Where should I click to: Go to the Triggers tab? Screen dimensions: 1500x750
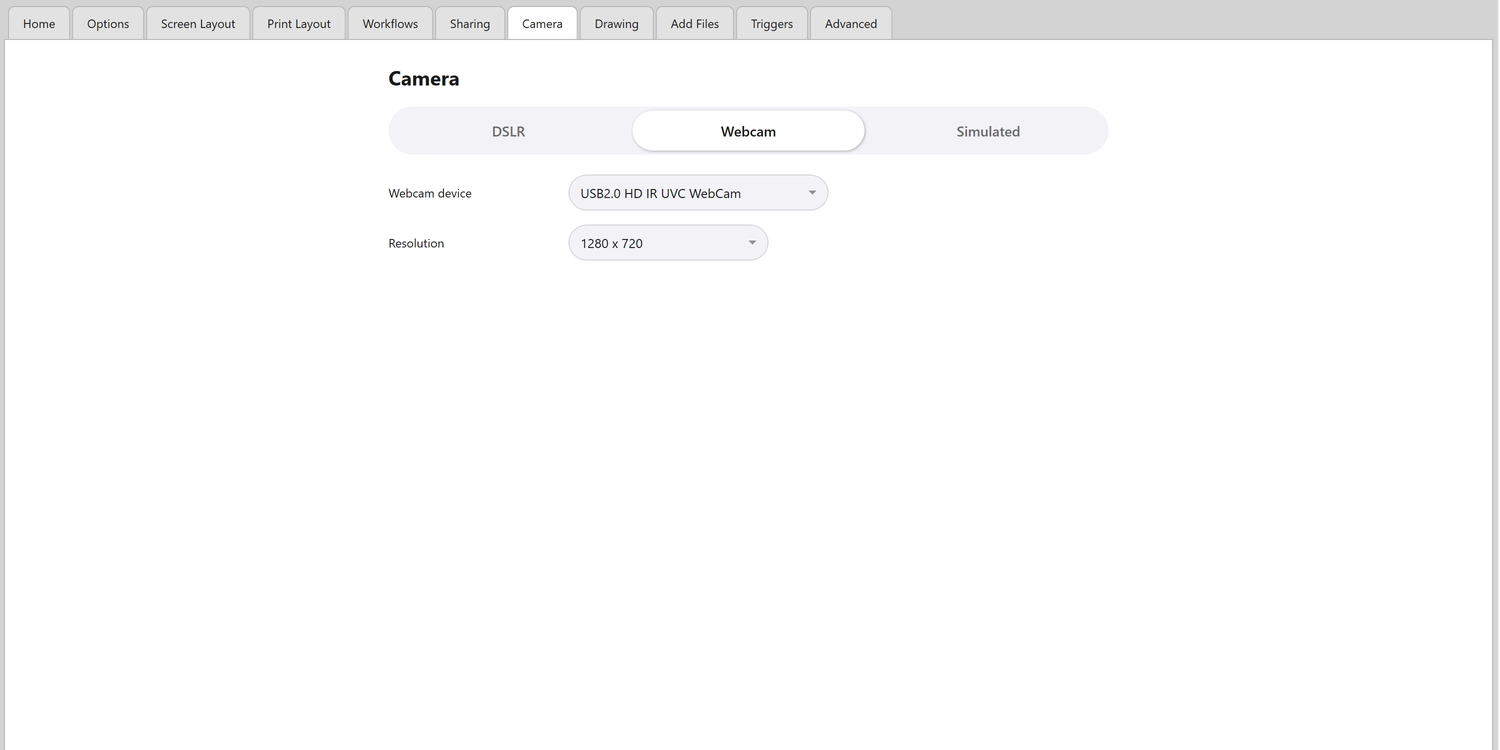[x=772, y=23]
